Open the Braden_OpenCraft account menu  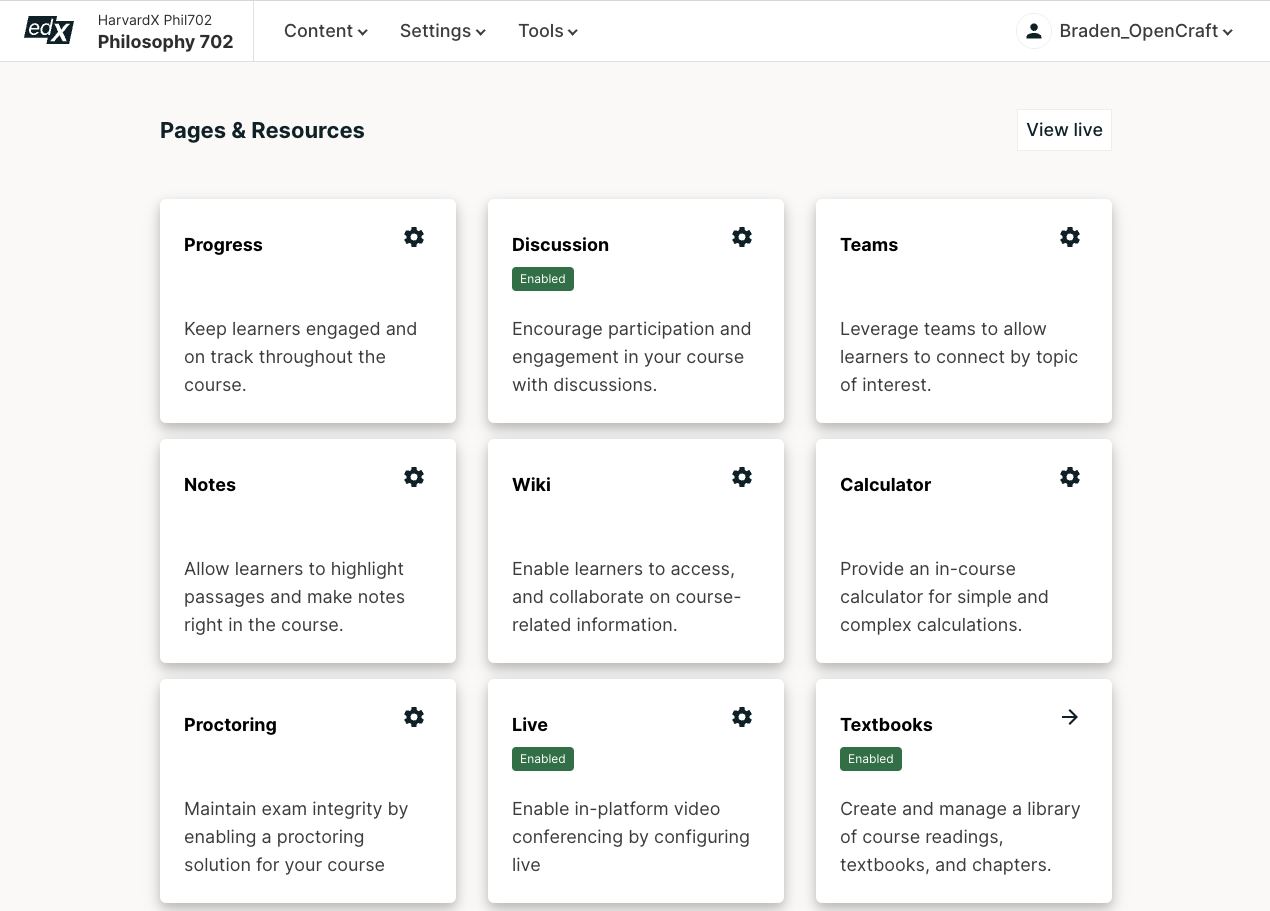point(1145,31)
